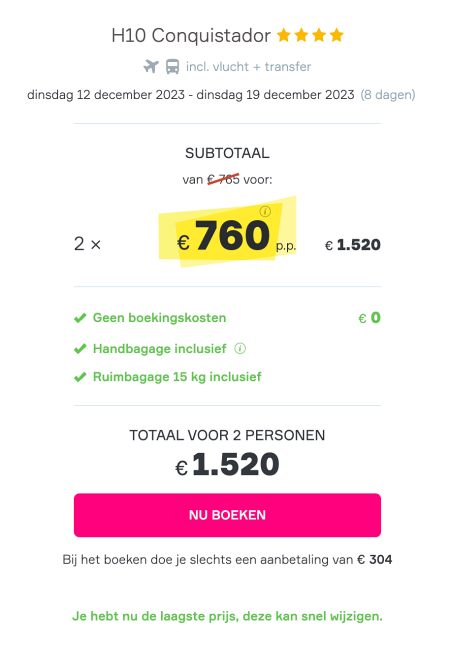Click the (8 dagen) duration text
Screen dimensions: 450x649
pos(388,95)
